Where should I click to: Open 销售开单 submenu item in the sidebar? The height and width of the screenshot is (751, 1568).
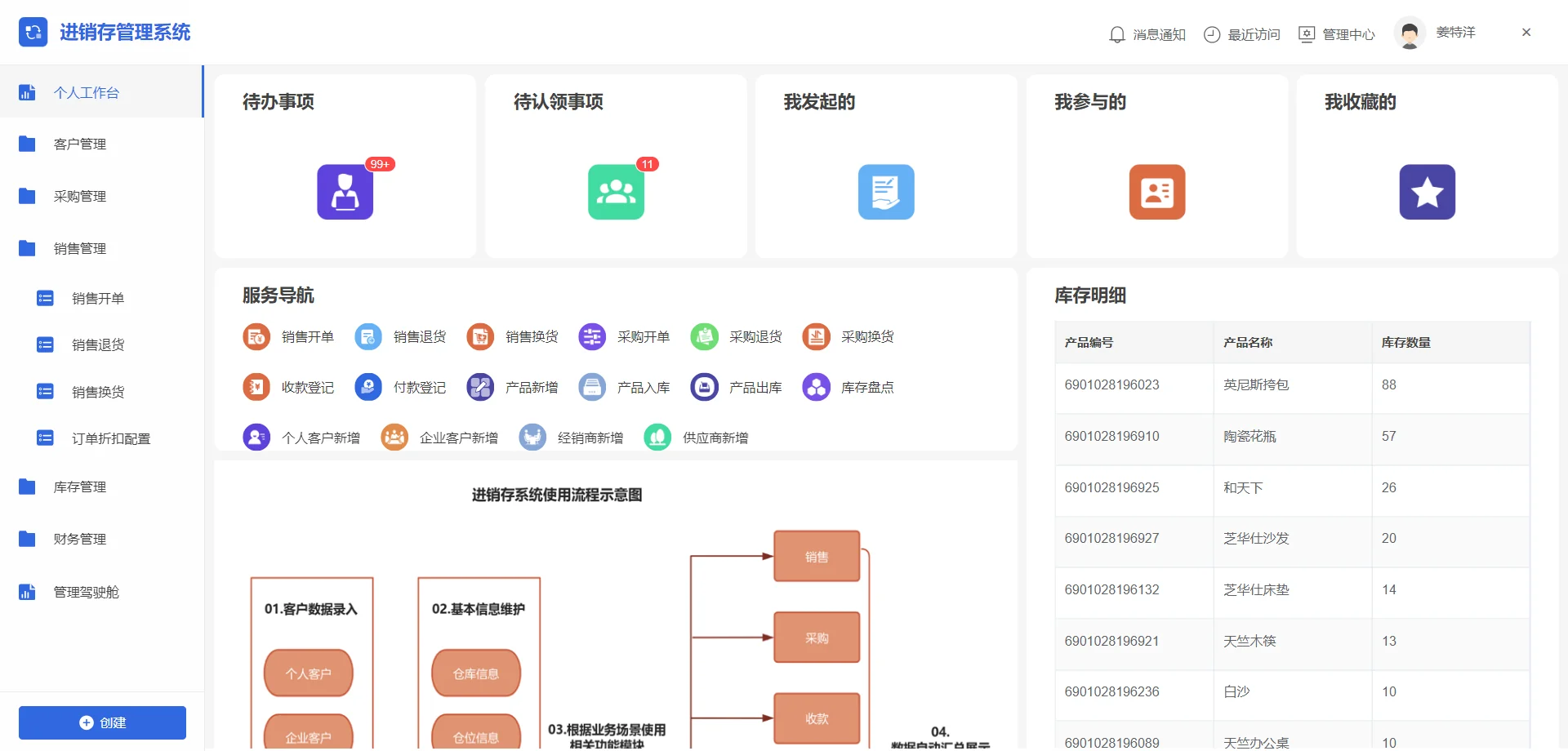coord(101,299)
